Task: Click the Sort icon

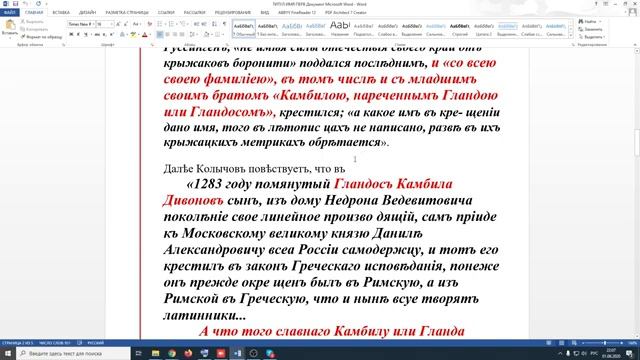Action: [x=215, y=24]
